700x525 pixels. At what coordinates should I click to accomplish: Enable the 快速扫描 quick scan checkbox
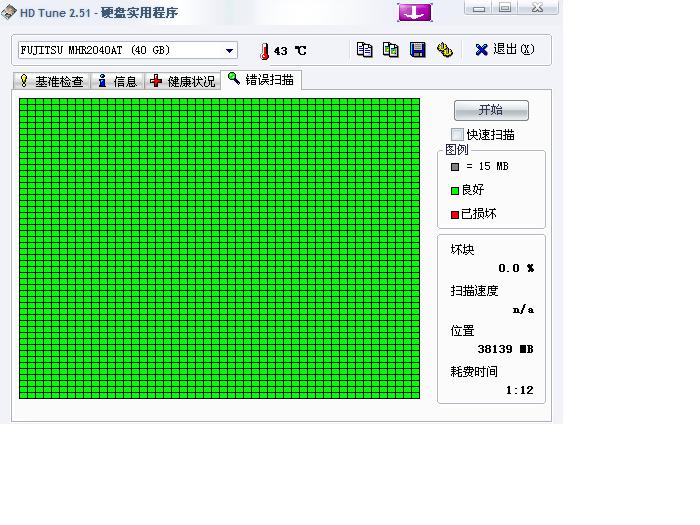click(x=457, y=134)
